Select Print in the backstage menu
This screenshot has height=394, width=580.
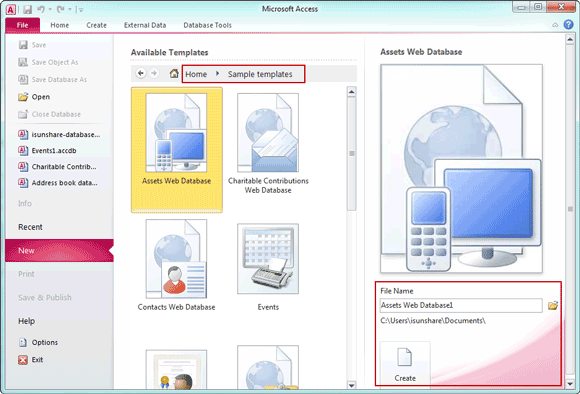[26, 274]
